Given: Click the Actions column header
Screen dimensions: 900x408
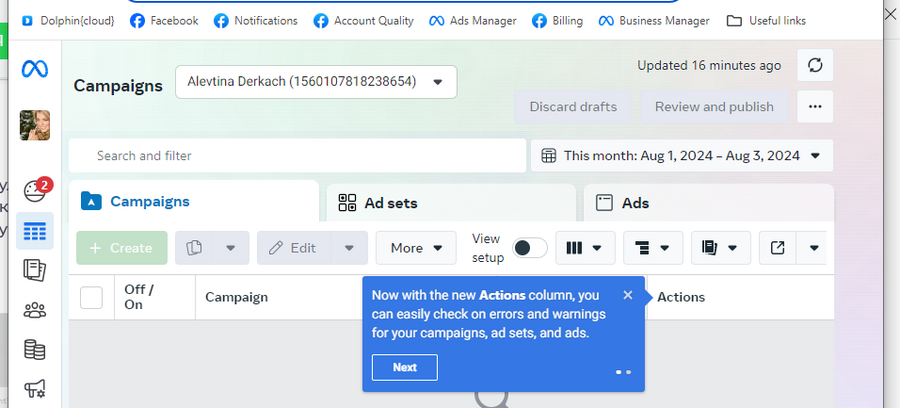Looking at the screenshot, I should (681, 297).
